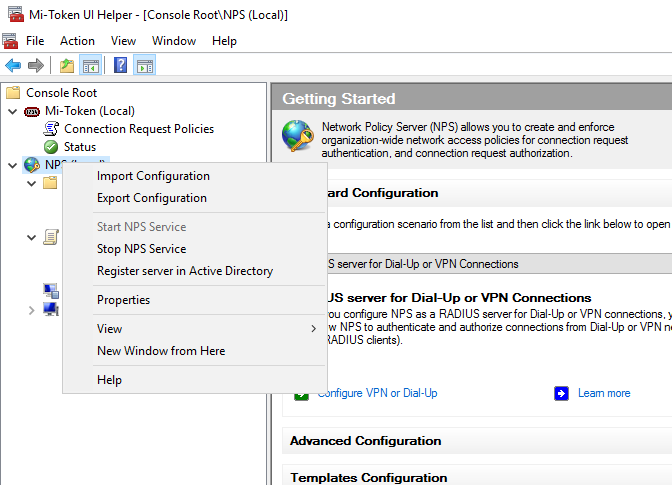Click the globe and key Getting Started icon
672x485 pixels.
297,136
